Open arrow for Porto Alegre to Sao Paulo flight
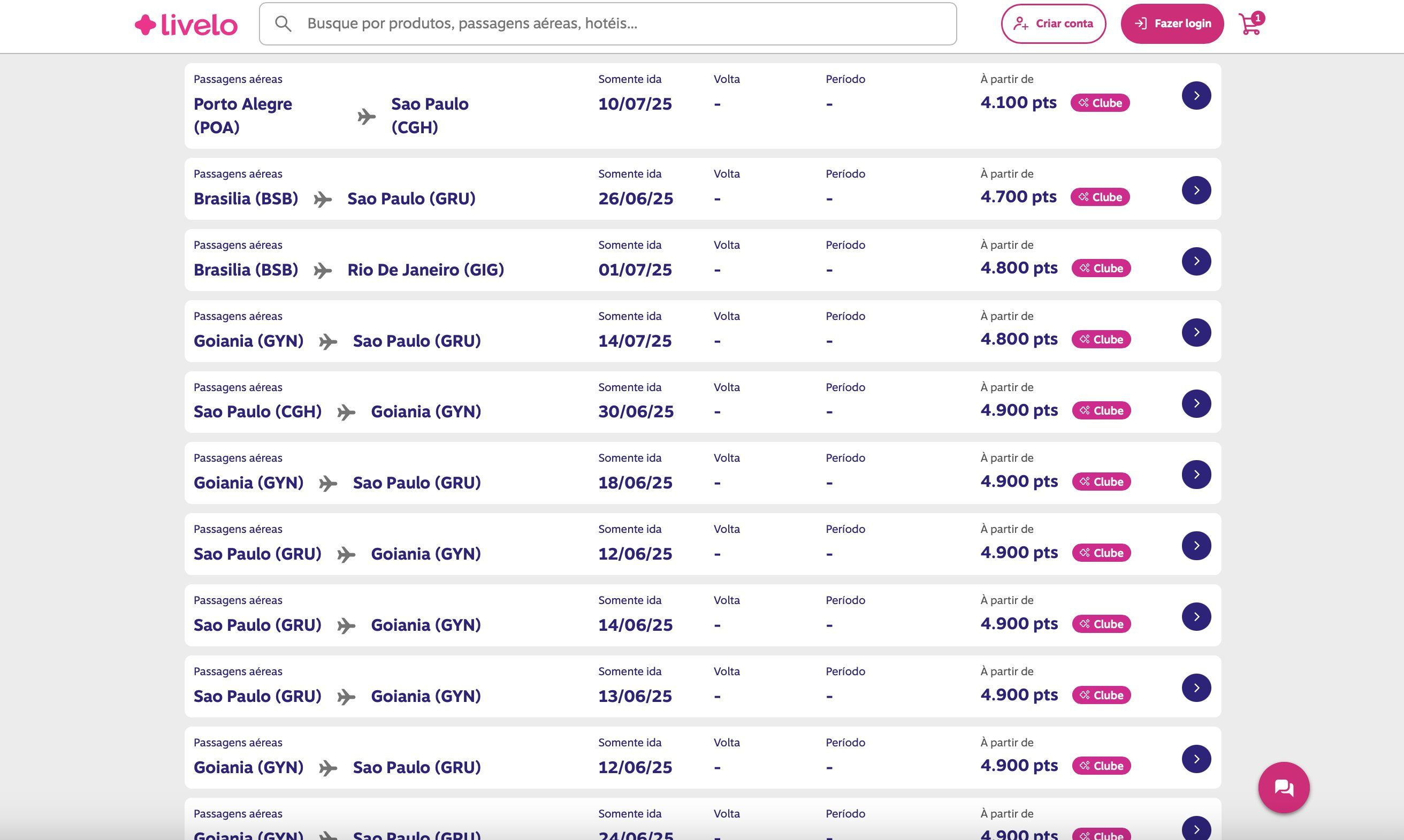 1196,96
